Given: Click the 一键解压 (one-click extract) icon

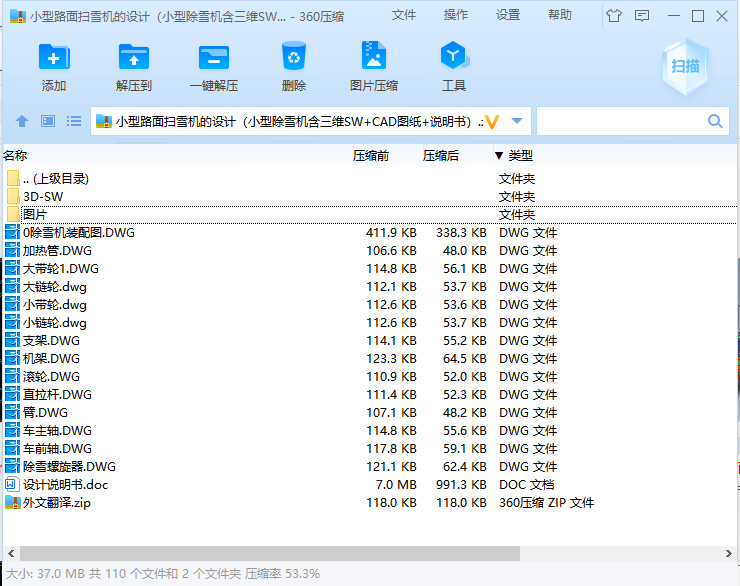Looking at the screenshot, I should 214,58.
